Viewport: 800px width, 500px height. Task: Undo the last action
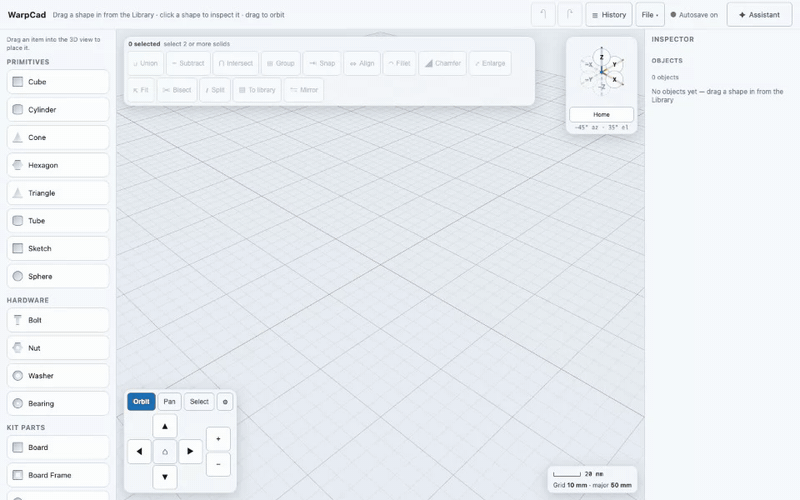tap(543, 14)
